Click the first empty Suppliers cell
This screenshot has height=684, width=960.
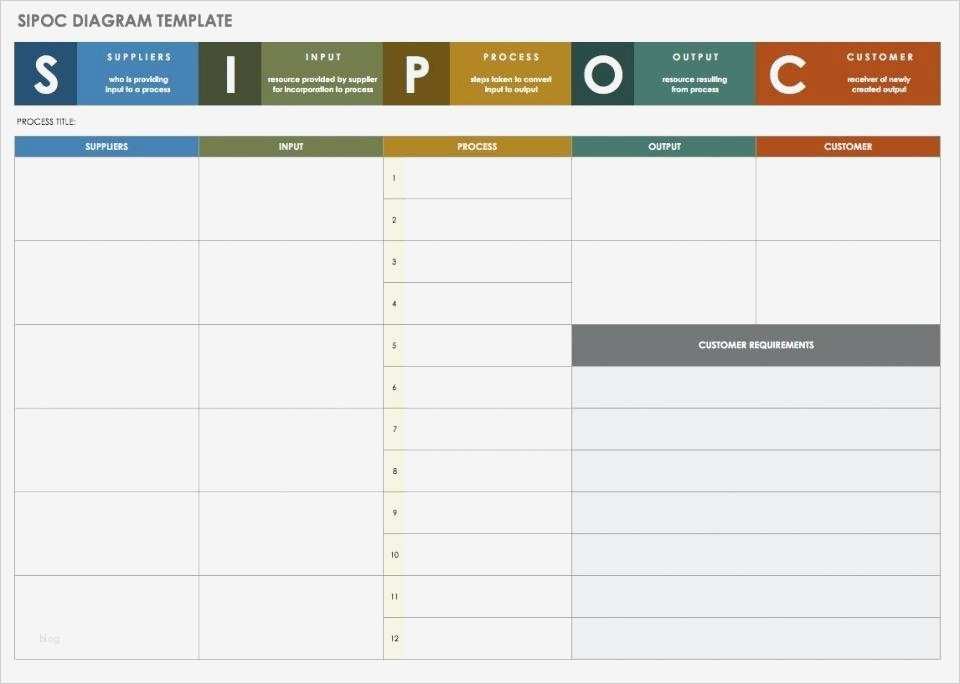106,199
